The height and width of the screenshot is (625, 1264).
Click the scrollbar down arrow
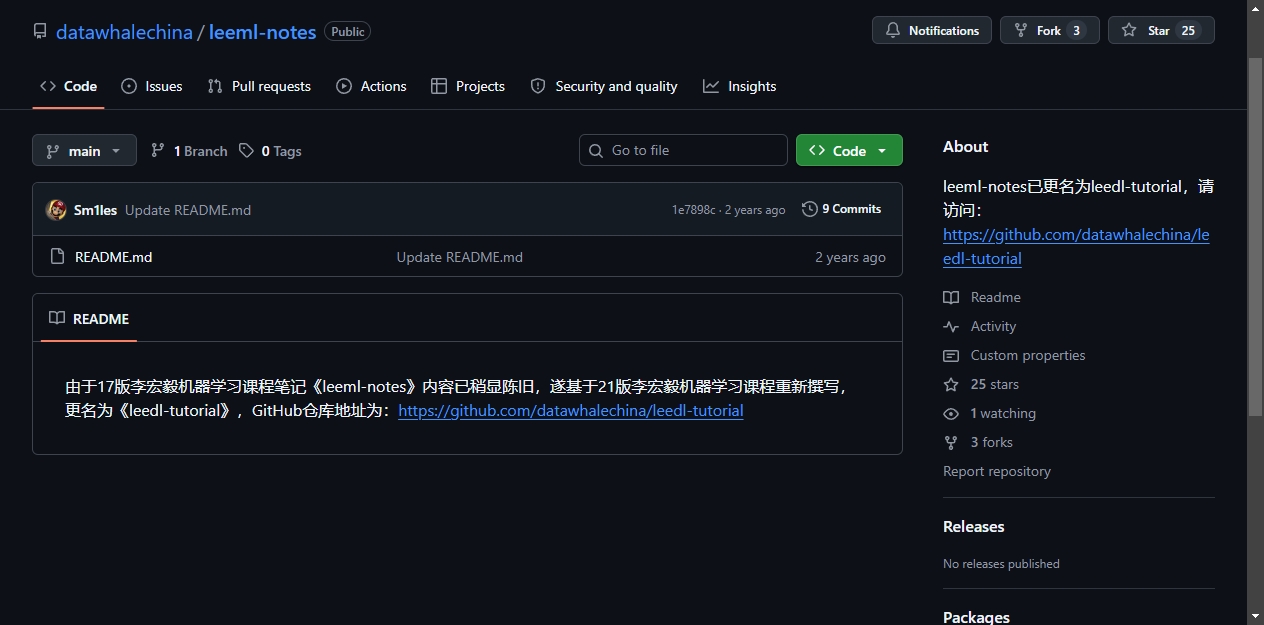(1256, 616)
